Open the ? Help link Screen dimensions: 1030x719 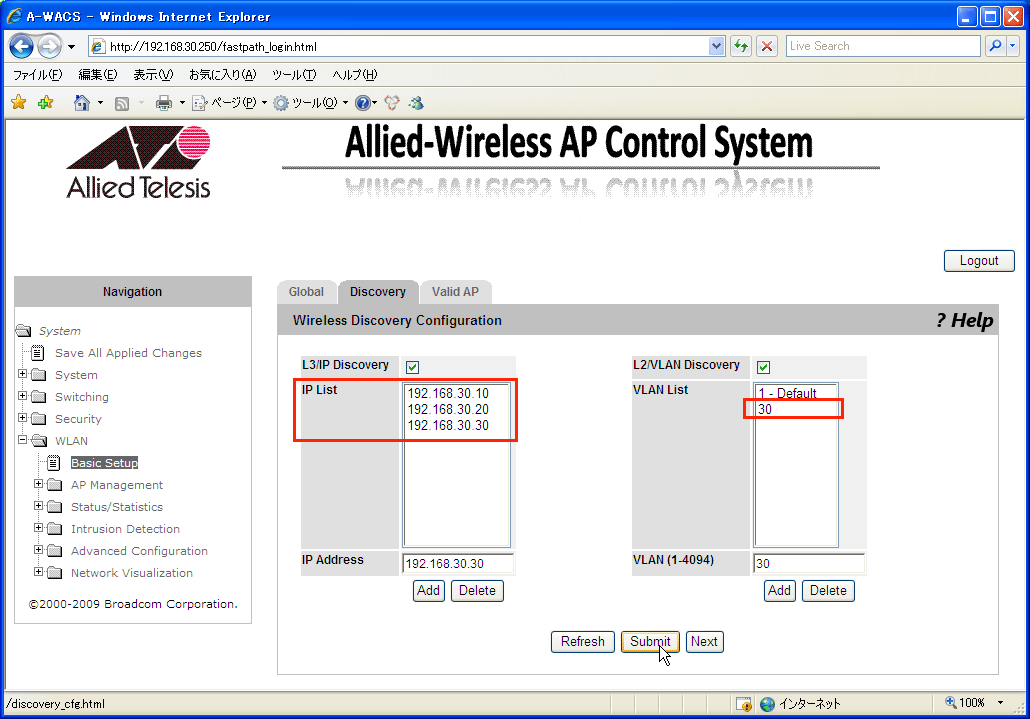(x=964, y=320)
